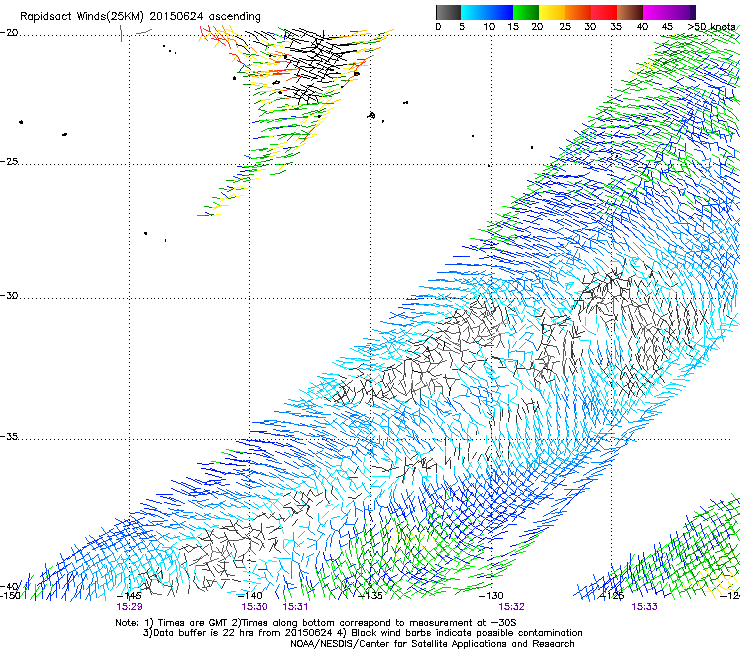Pick the brown 35-40 knots legend segment
740x650 pixels.
[x=630, y=12]
